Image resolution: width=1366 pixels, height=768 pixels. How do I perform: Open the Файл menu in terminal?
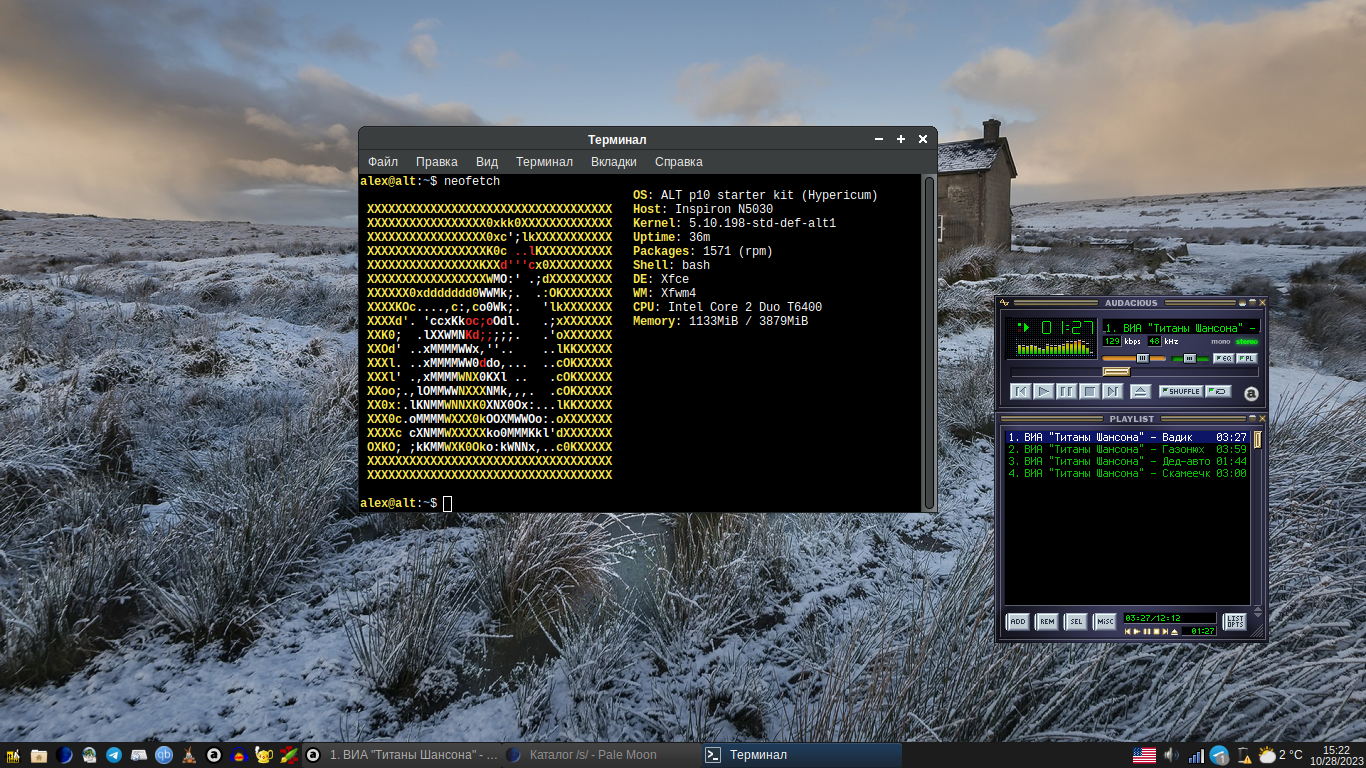tap(382, 162)
